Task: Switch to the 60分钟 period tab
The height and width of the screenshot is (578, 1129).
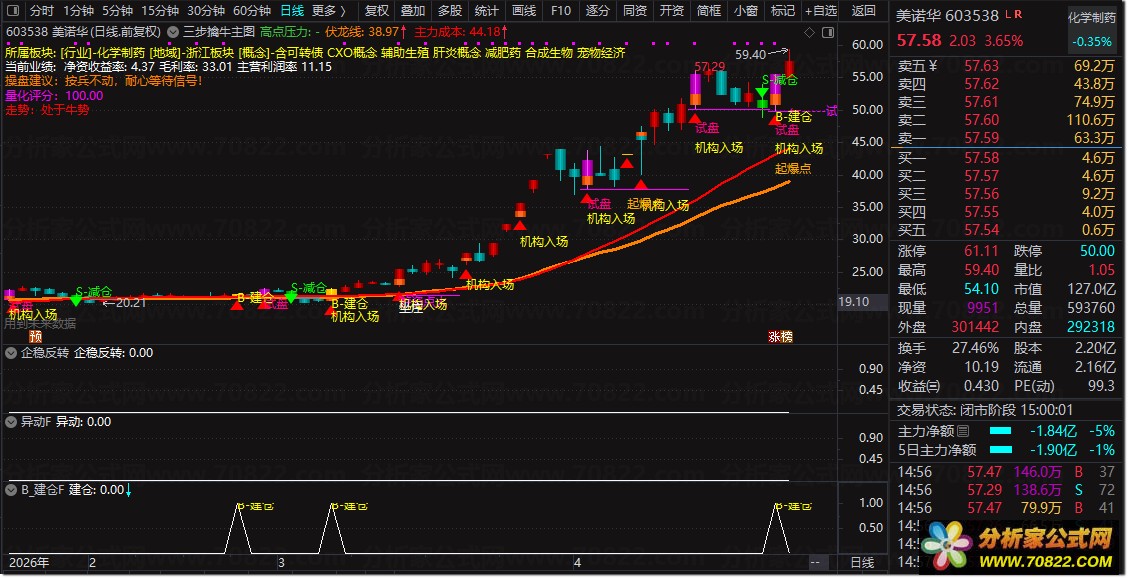Action: [x=252, y=11]
